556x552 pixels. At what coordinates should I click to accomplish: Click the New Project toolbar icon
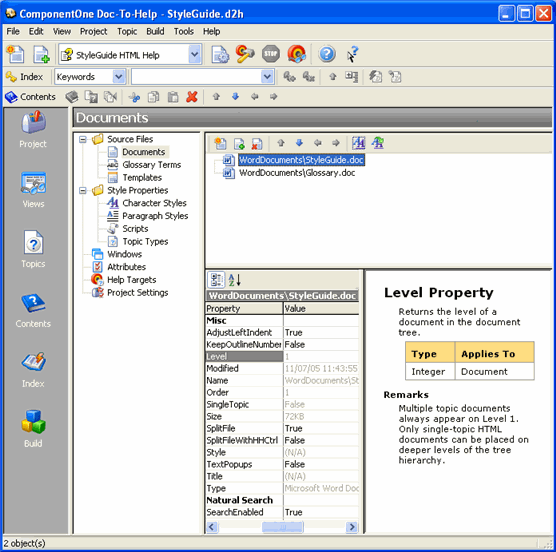pos(15,54)
